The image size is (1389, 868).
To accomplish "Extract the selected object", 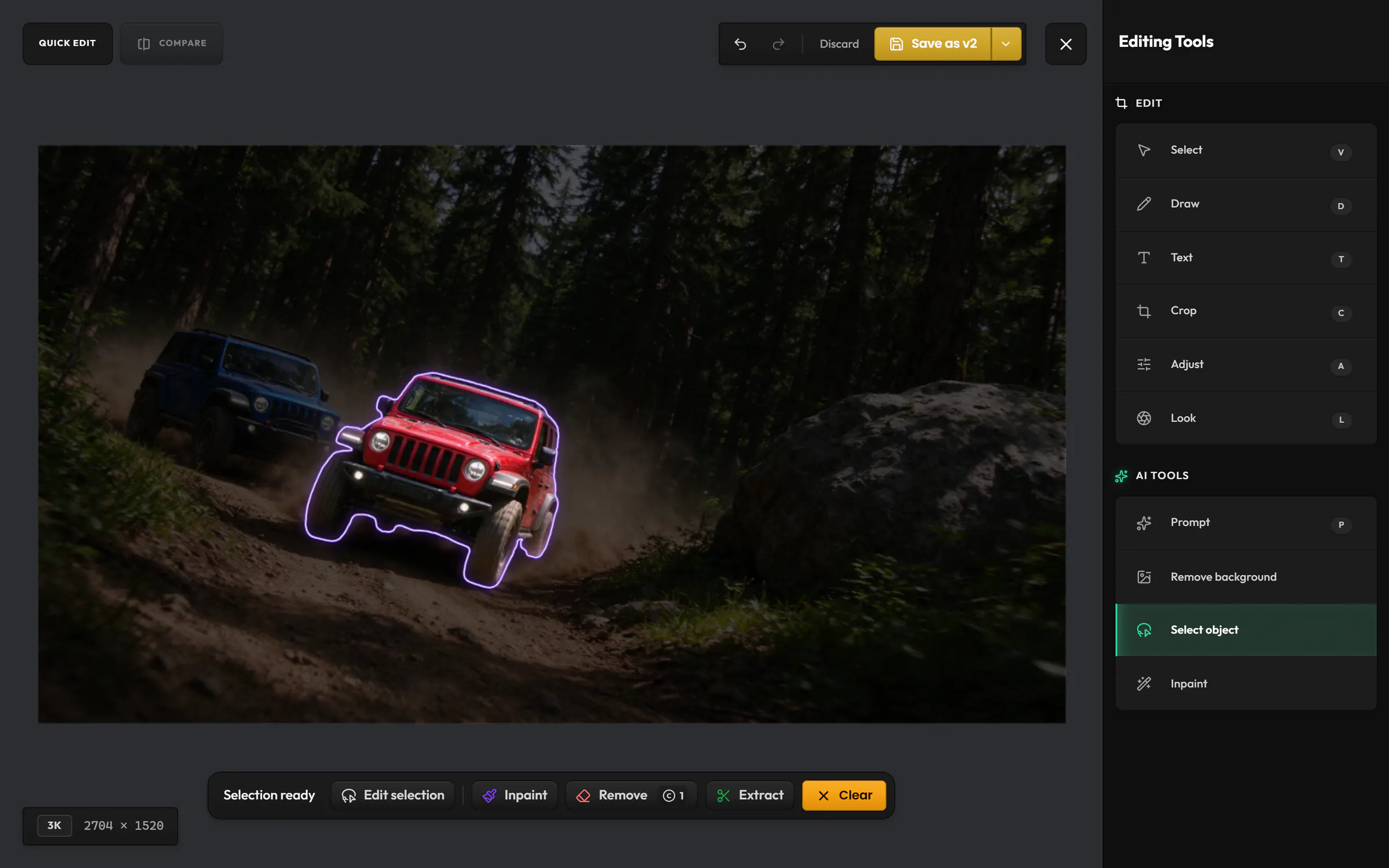I will point(750,796).
